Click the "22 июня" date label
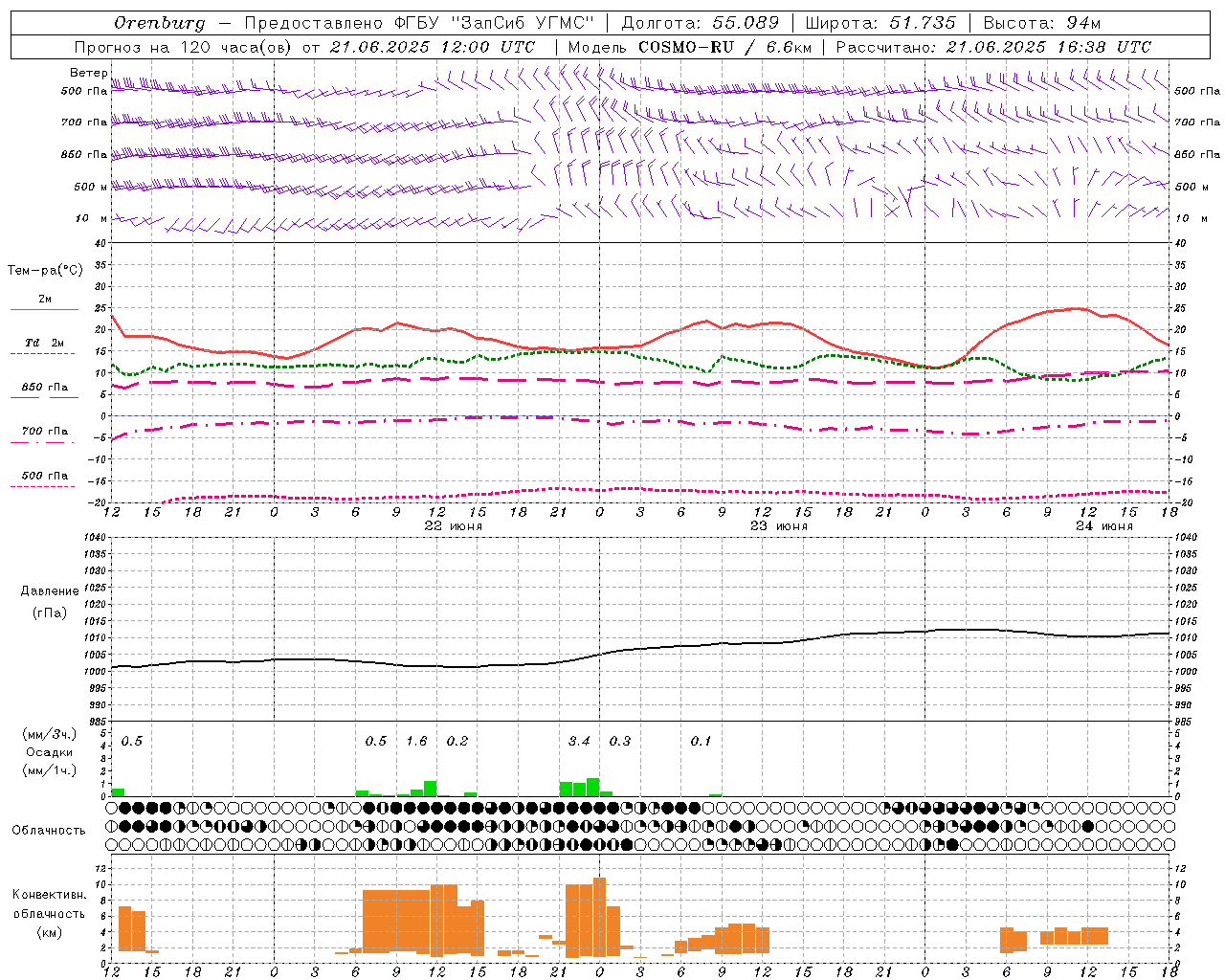Screen dimensions: 1225x980 (454, 526)
